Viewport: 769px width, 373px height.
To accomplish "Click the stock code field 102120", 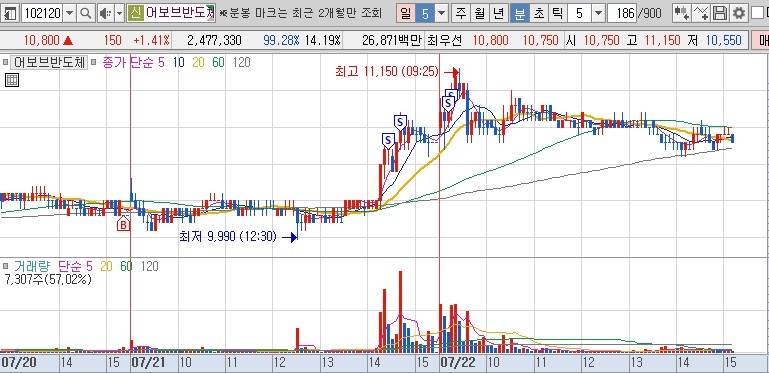I will pyautogui.click(x=42, y=13).
